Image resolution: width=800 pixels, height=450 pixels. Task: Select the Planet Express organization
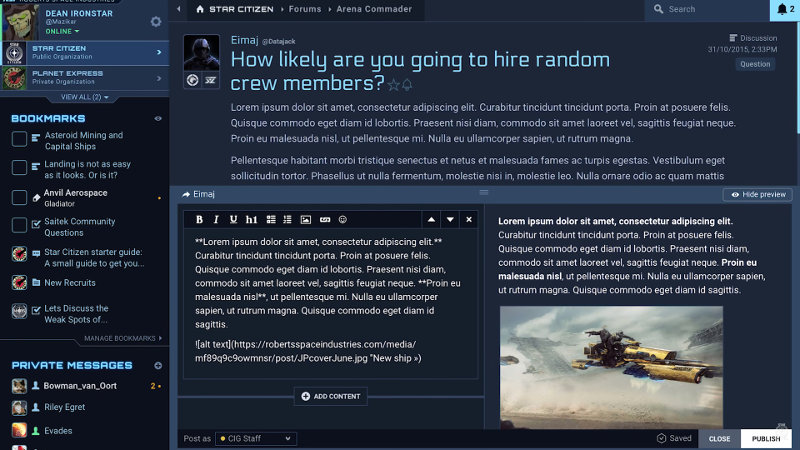[x=85, y=78]
